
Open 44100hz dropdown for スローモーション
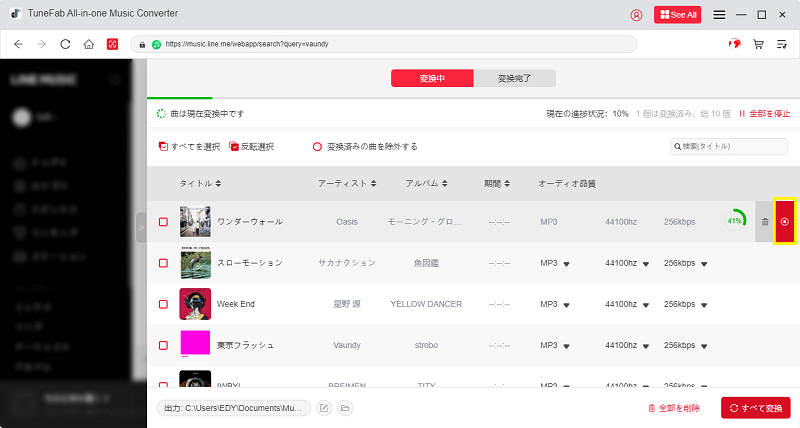click(x=627, y=263)
